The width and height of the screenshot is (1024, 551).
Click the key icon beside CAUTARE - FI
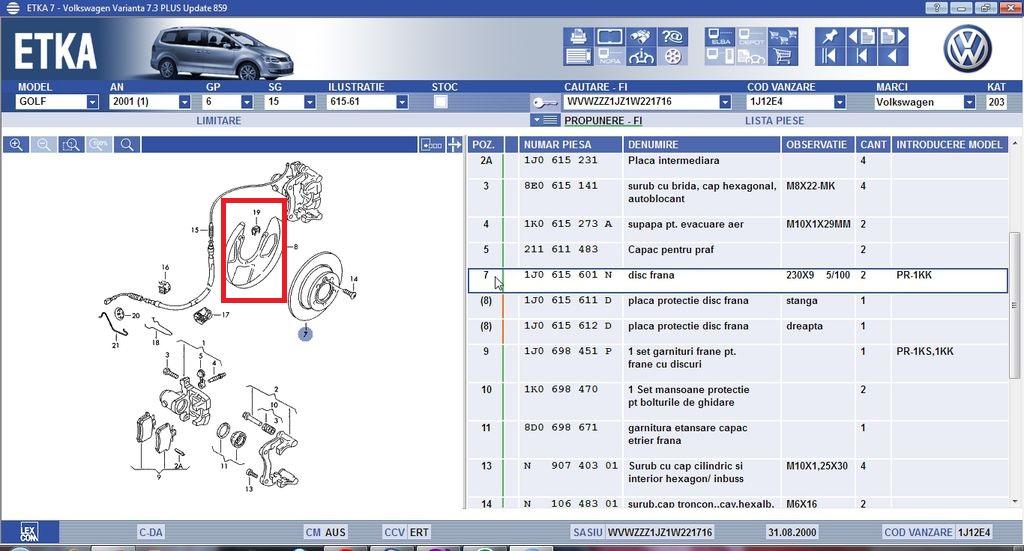click(x=544, y=102)
